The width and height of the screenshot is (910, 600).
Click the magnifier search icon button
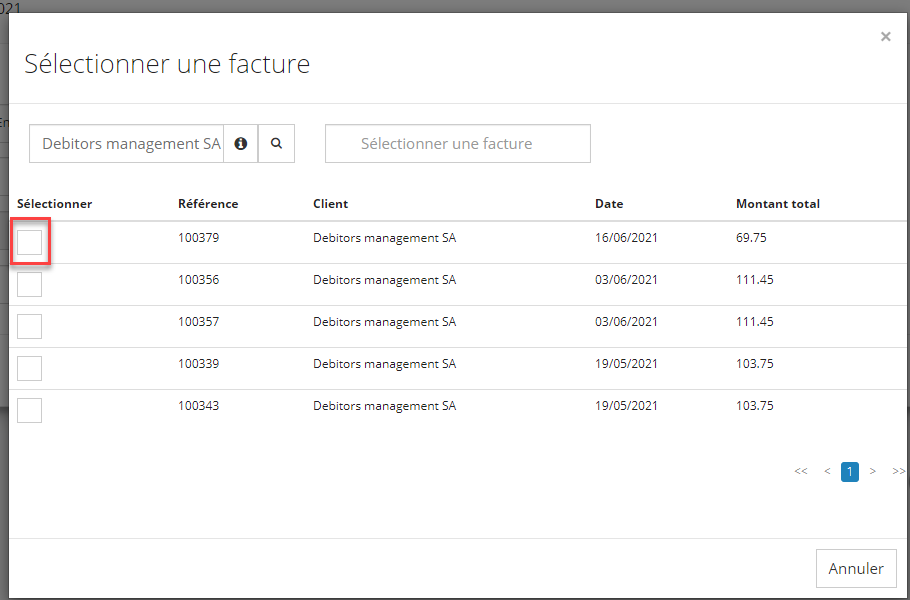tap(276, 144)
